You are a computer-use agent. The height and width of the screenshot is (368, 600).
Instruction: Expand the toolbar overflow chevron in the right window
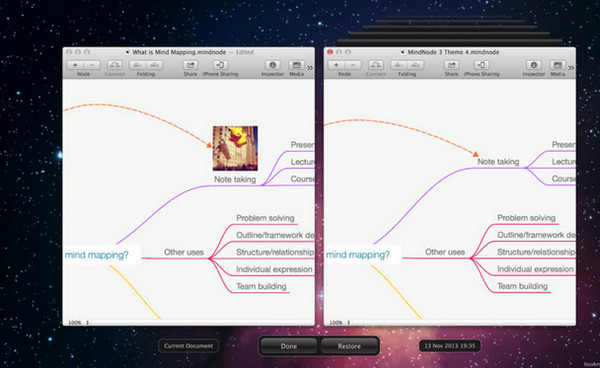coord(571,68)
